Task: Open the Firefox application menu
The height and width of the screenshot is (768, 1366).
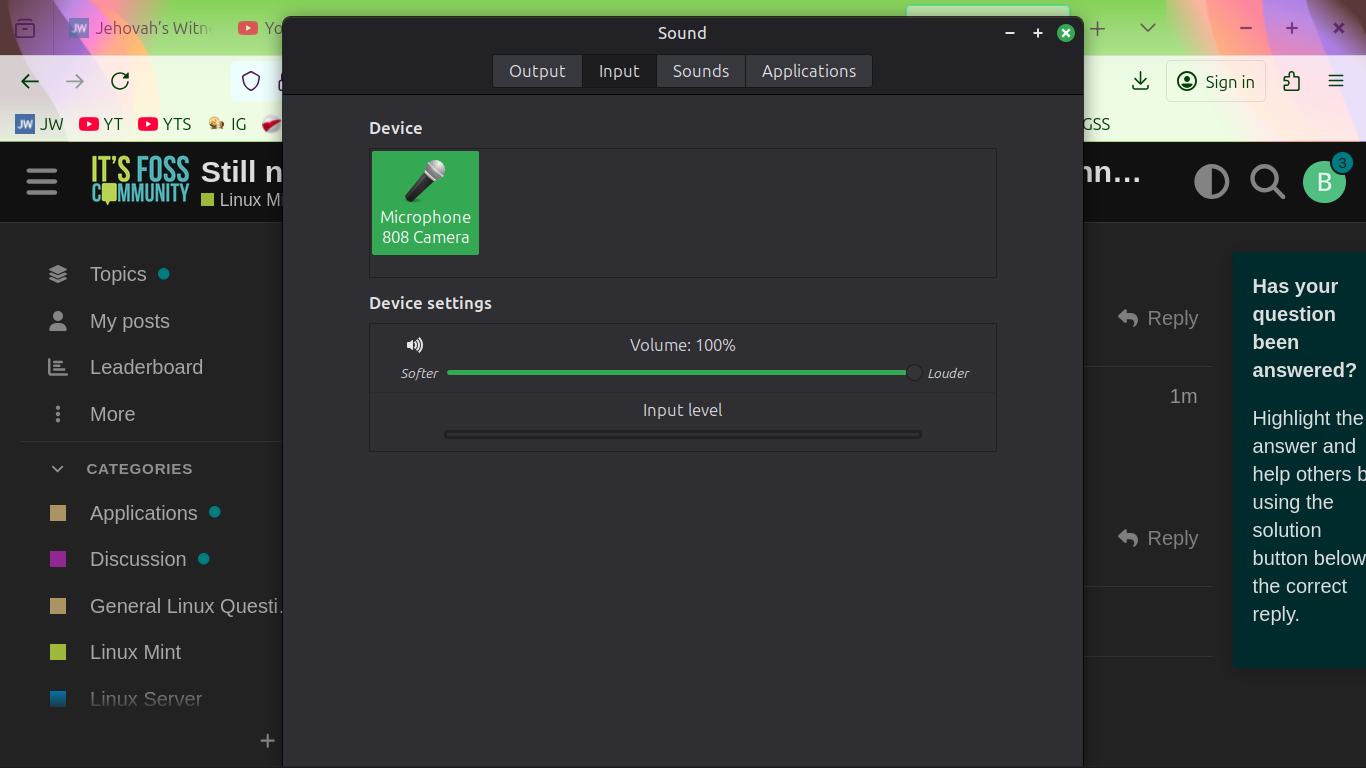Action: point(1336,82)
